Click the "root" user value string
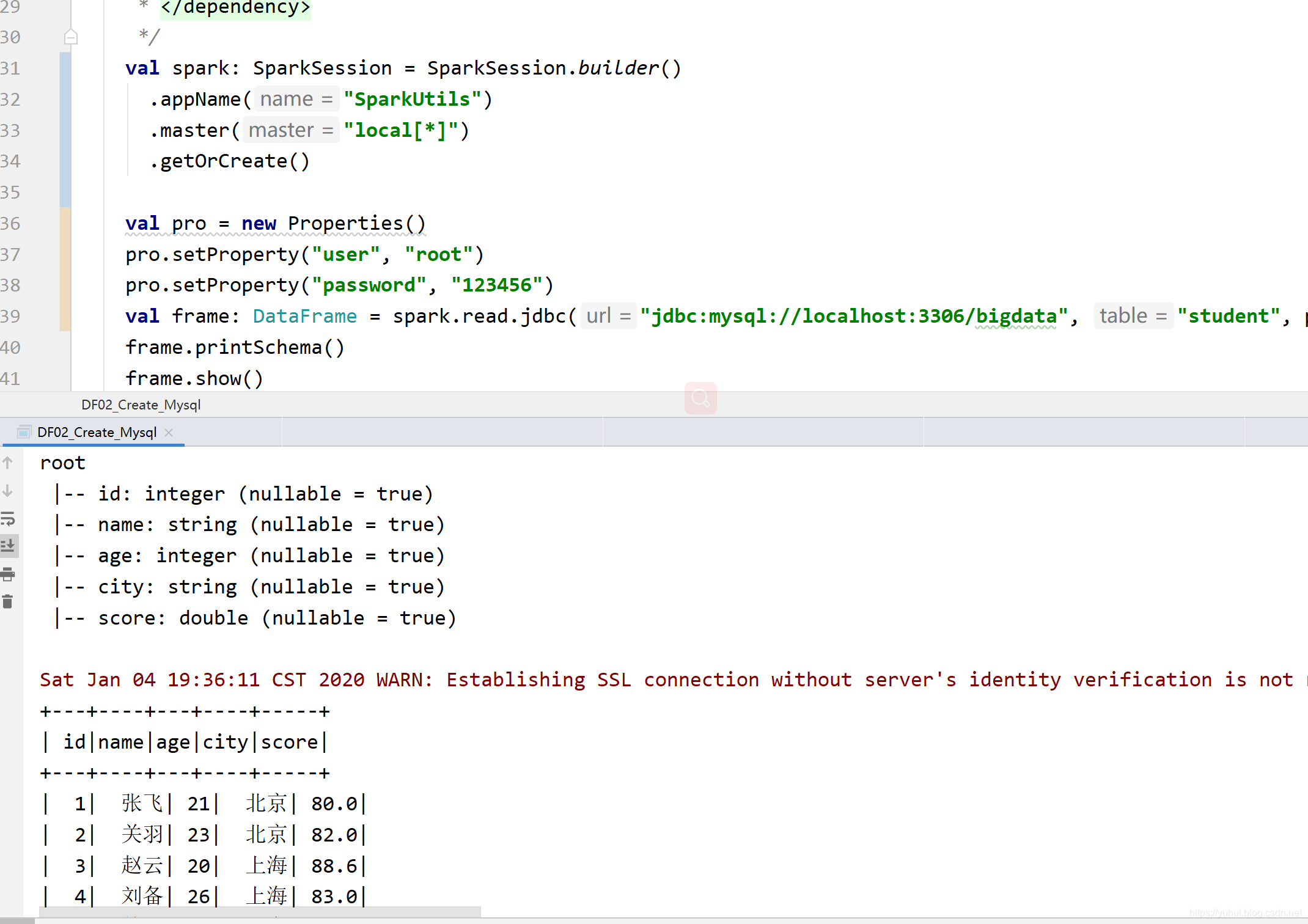The image size is (1308, 924). point(439,254)
